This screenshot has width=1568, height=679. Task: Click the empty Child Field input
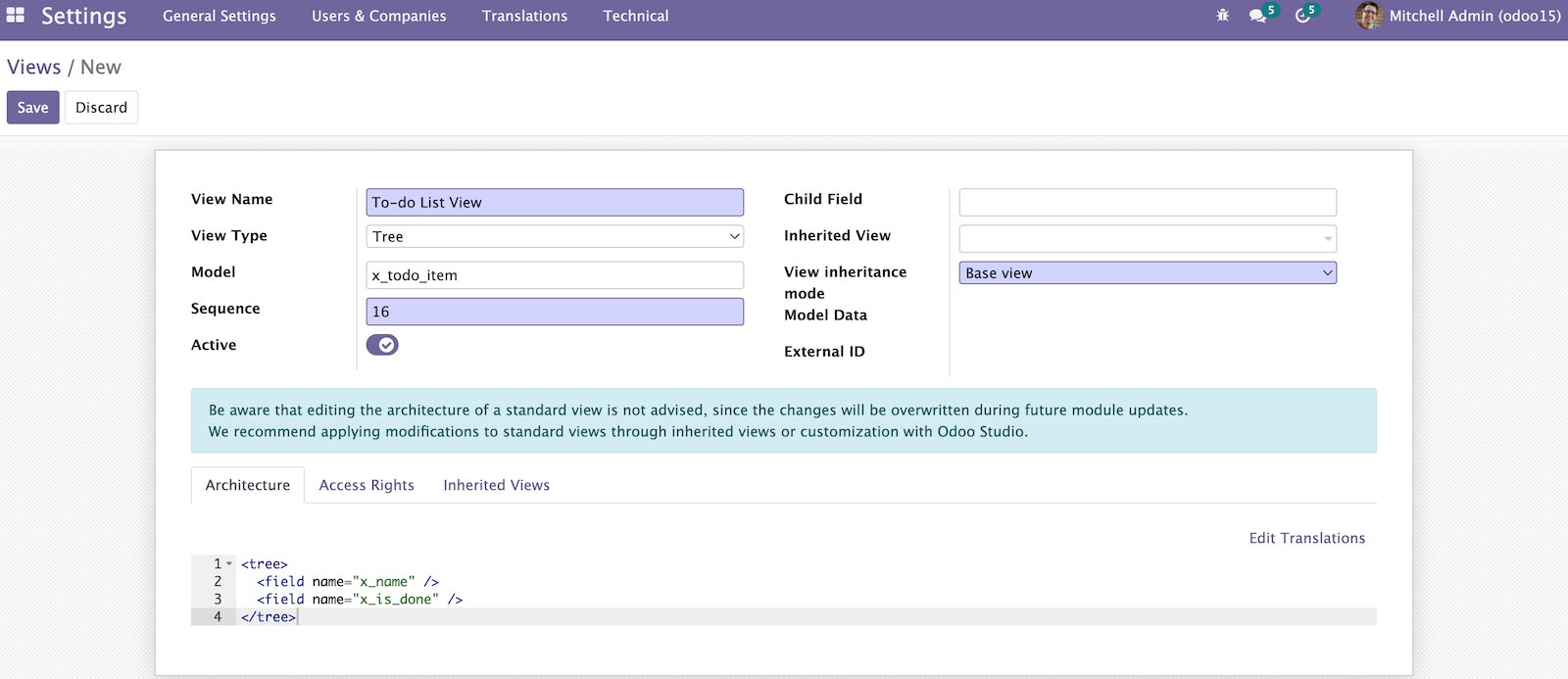(x=1148, y=202)
